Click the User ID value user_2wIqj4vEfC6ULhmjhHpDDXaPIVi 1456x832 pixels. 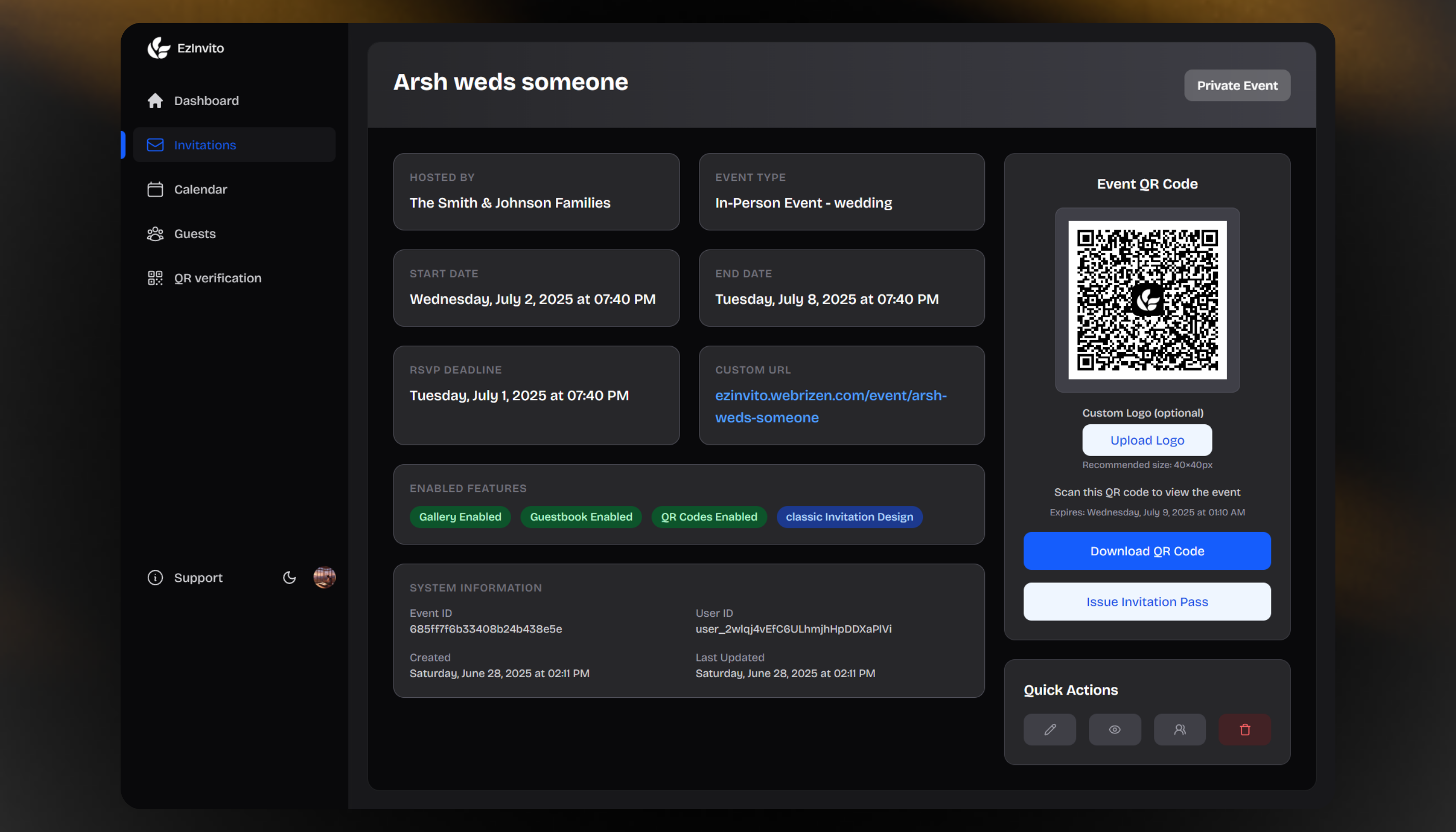(793, 629)
